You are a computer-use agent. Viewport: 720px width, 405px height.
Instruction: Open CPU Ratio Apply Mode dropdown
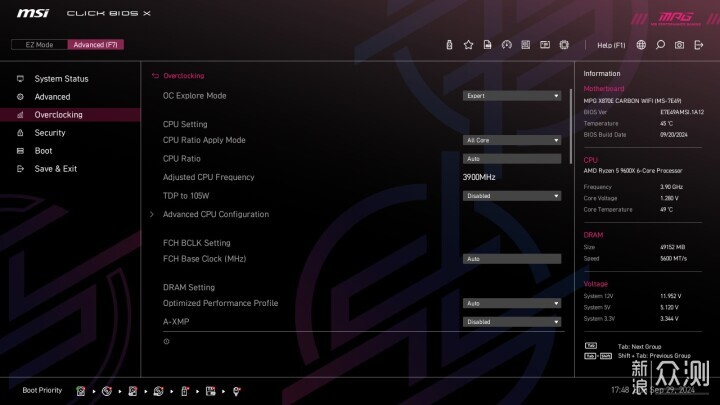(x=512, y=140)
